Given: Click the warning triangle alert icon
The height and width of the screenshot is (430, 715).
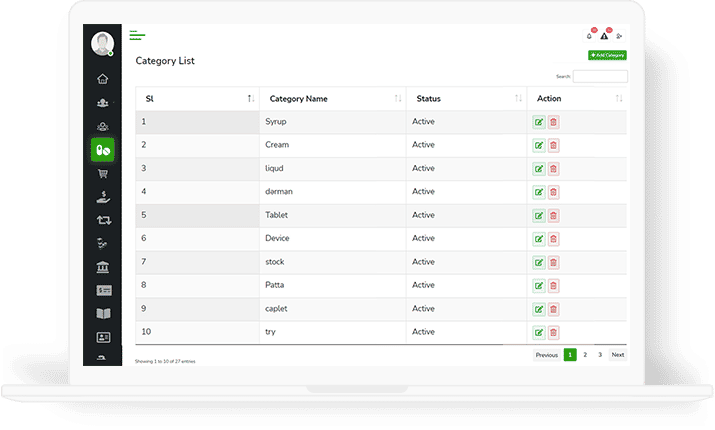Looking at the screenshot, I should pyautogui.click(x=604, y=36).
